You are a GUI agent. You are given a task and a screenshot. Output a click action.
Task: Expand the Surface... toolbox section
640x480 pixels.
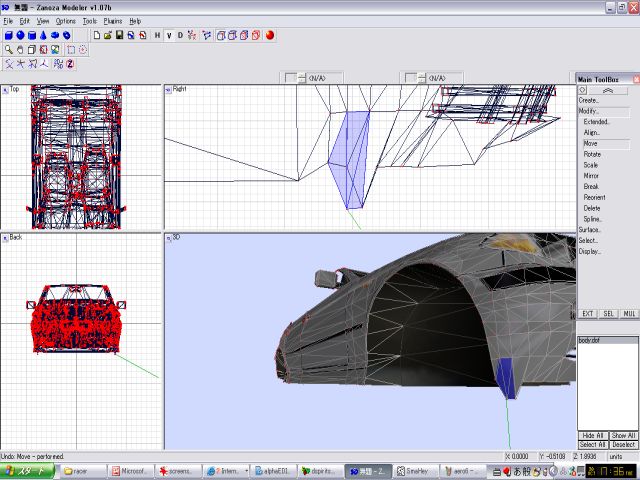coord(590,230)
